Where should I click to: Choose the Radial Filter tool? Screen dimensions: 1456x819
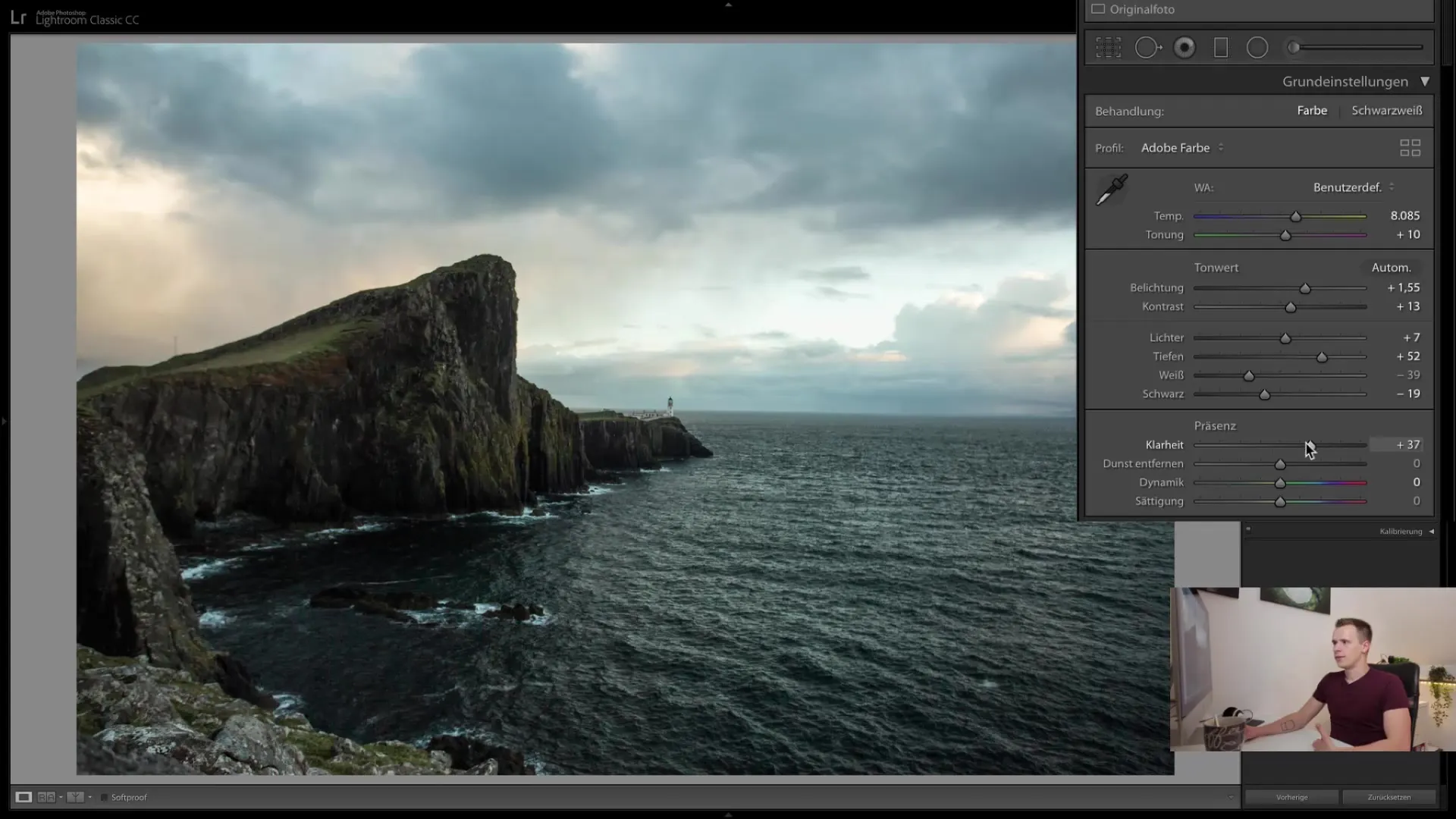1257,48
